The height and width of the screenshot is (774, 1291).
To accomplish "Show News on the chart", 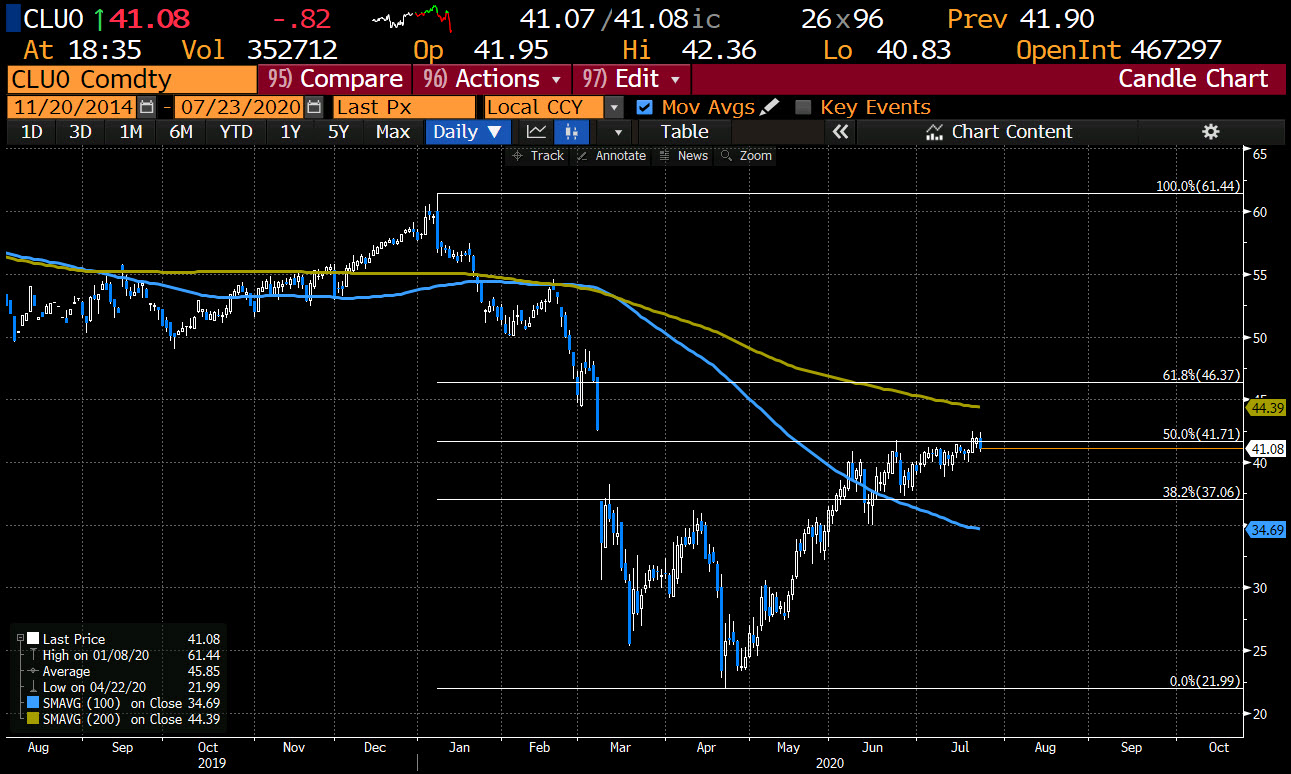I will pyautogui.click(x=684, y=156).
